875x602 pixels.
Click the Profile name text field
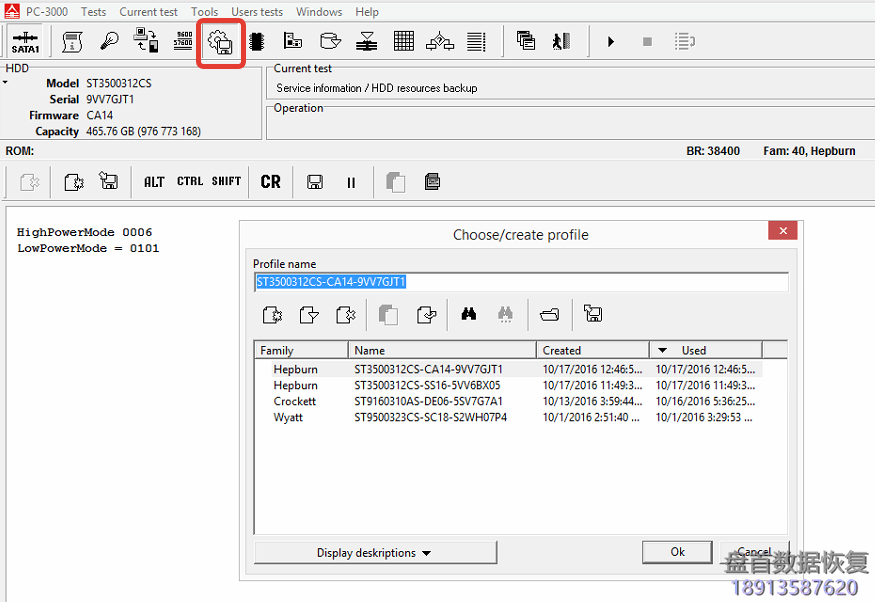520,282
